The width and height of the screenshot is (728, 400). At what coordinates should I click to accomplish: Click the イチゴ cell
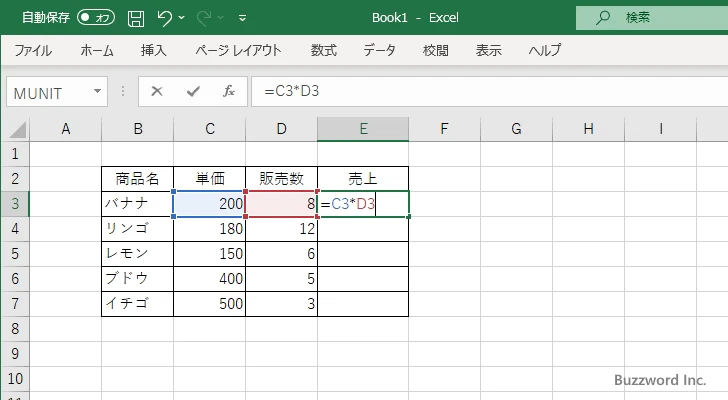pyautogui.click(x=137, y=304)
